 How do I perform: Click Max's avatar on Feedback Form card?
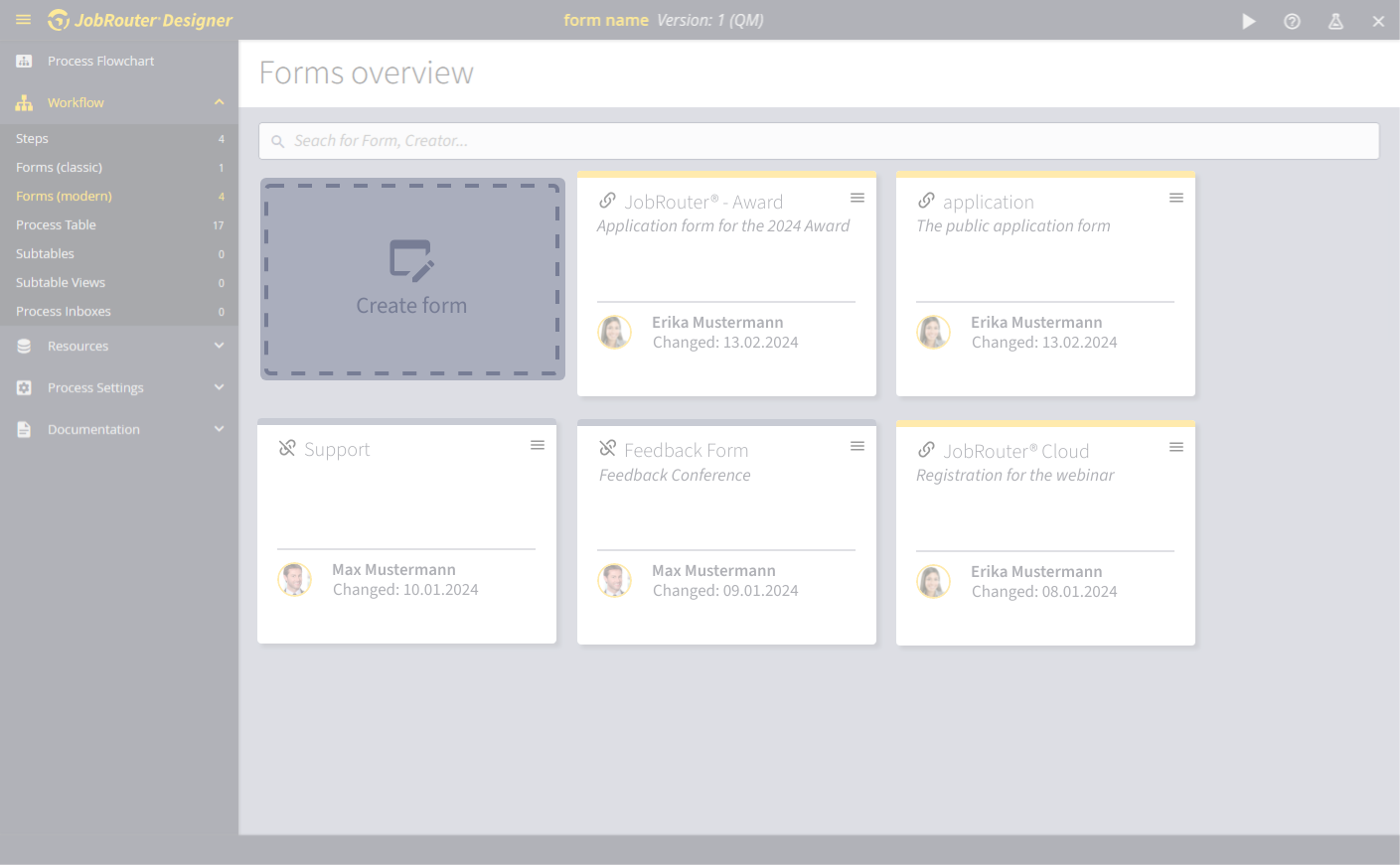pos(615,580)
